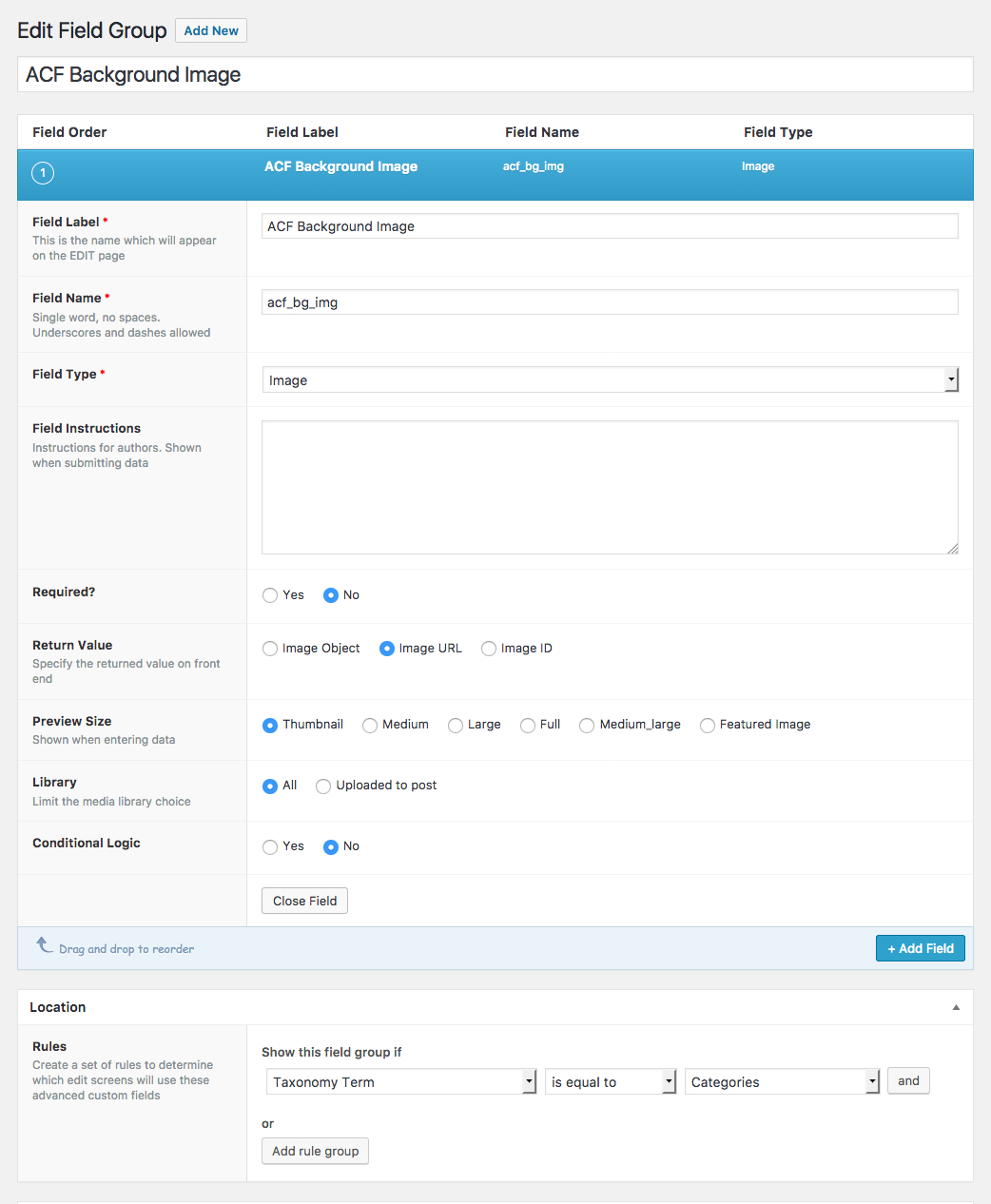Image resolution: width=991 pixels, height=1204 pixels.
Task: Set preview size to Medium_large
Action: click(x=587, y=725)
